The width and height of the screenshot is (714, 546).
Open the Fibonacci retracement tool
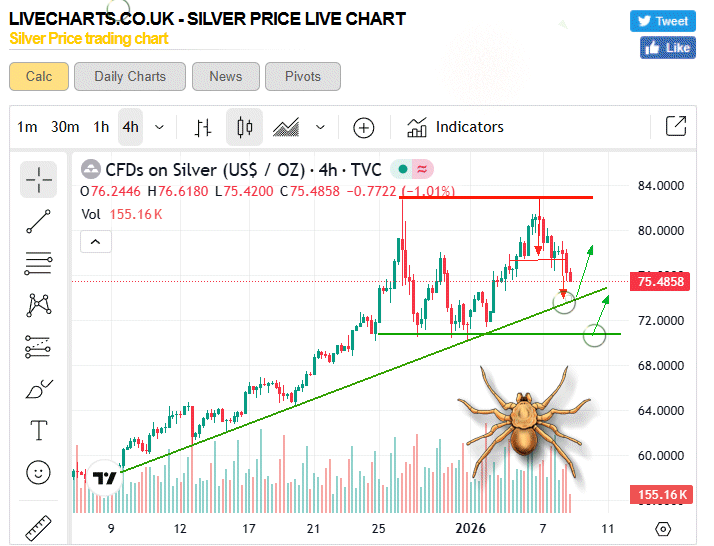pos(39,264)
